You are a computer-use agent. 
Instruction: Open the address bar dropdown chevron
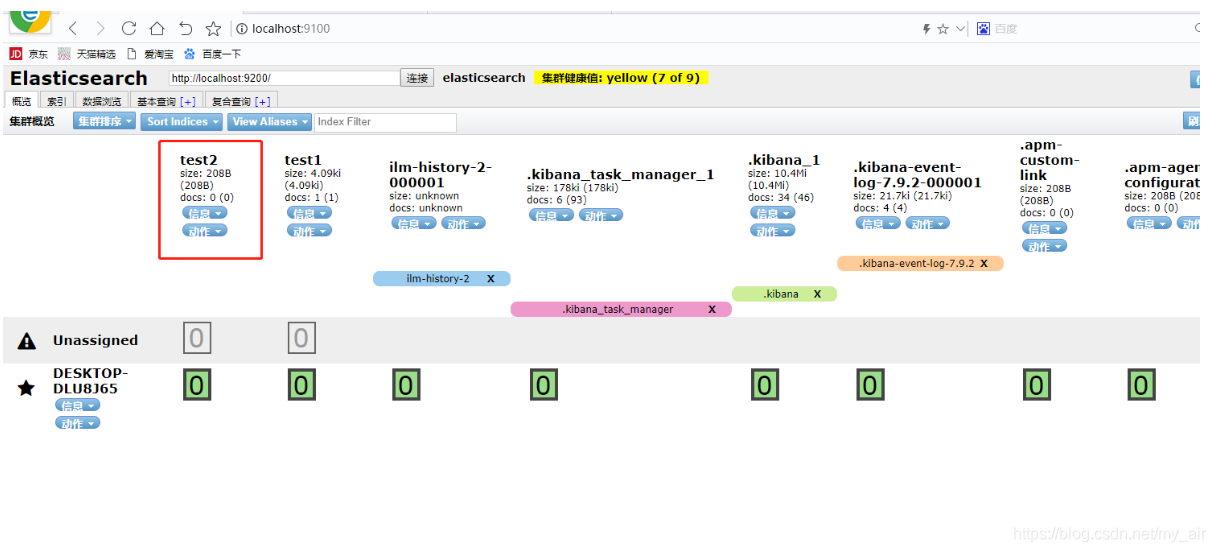(961, 29)
